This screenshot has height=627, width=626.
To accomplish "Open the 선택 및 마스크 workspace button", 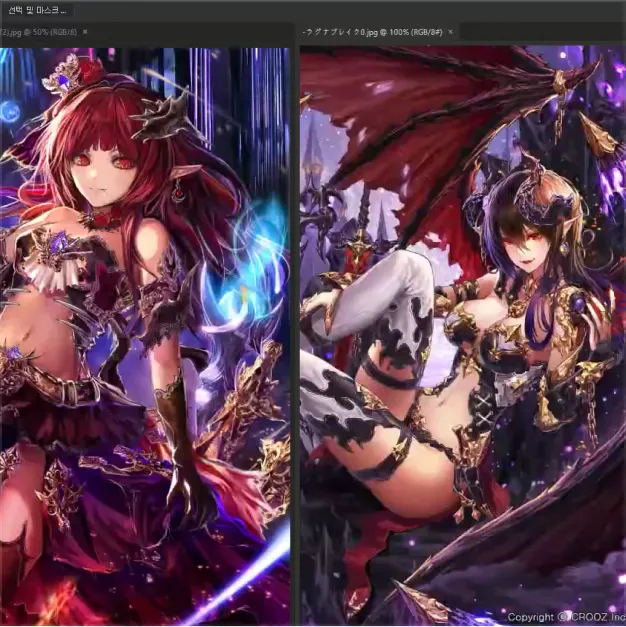I will 37,10.
